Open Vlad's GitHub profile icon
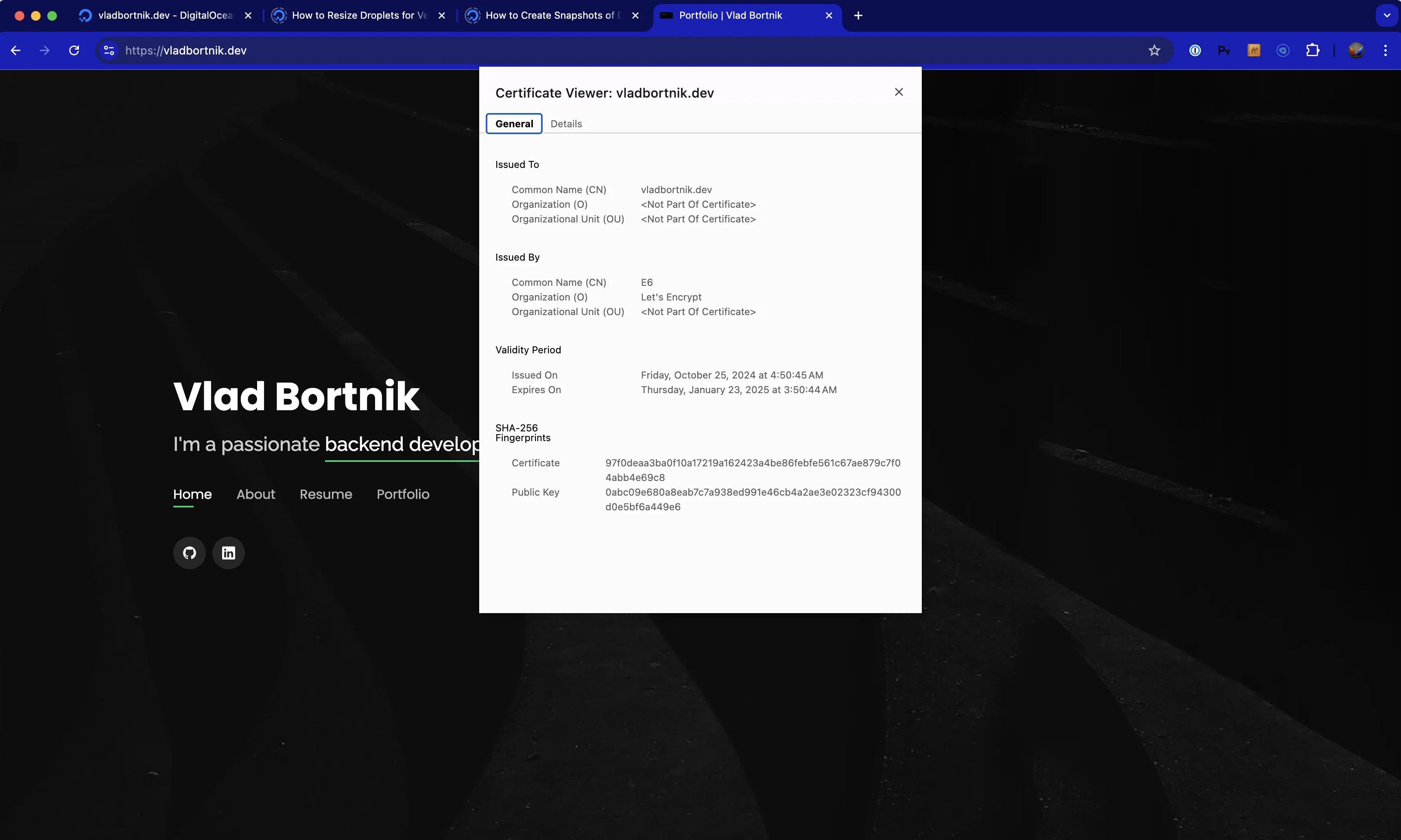The width and height of the screenshot is (1401, 840). 189,553
